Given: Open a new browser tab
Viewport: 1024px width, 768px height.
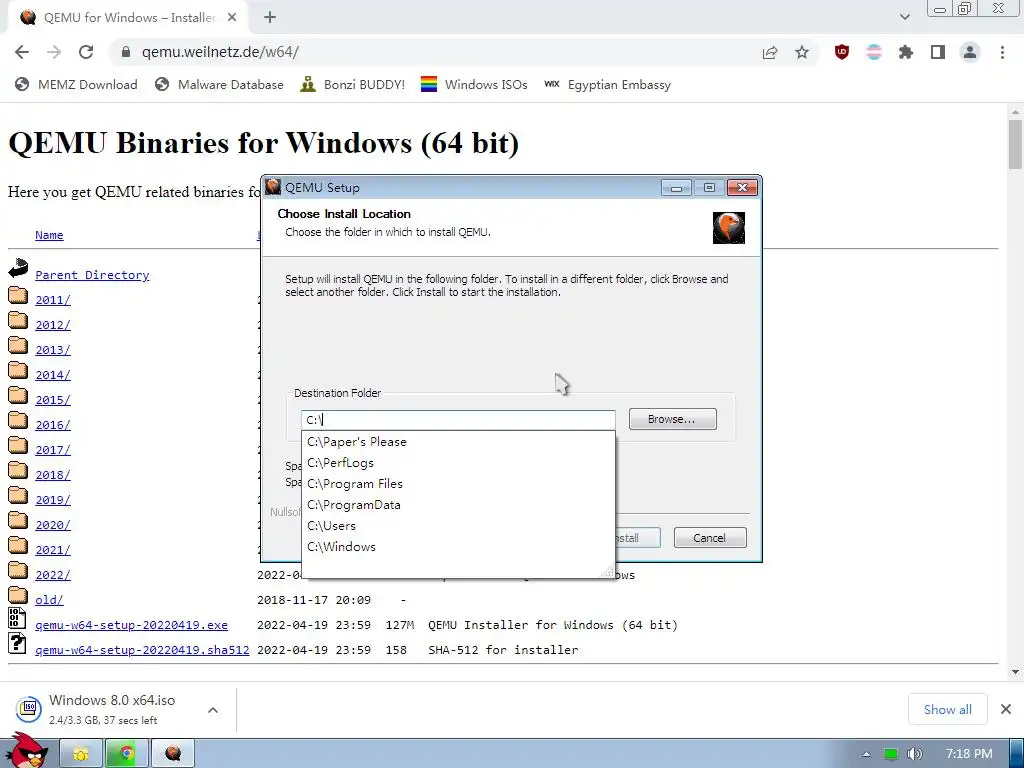Looking at the screenshot, I should (270, 18).
